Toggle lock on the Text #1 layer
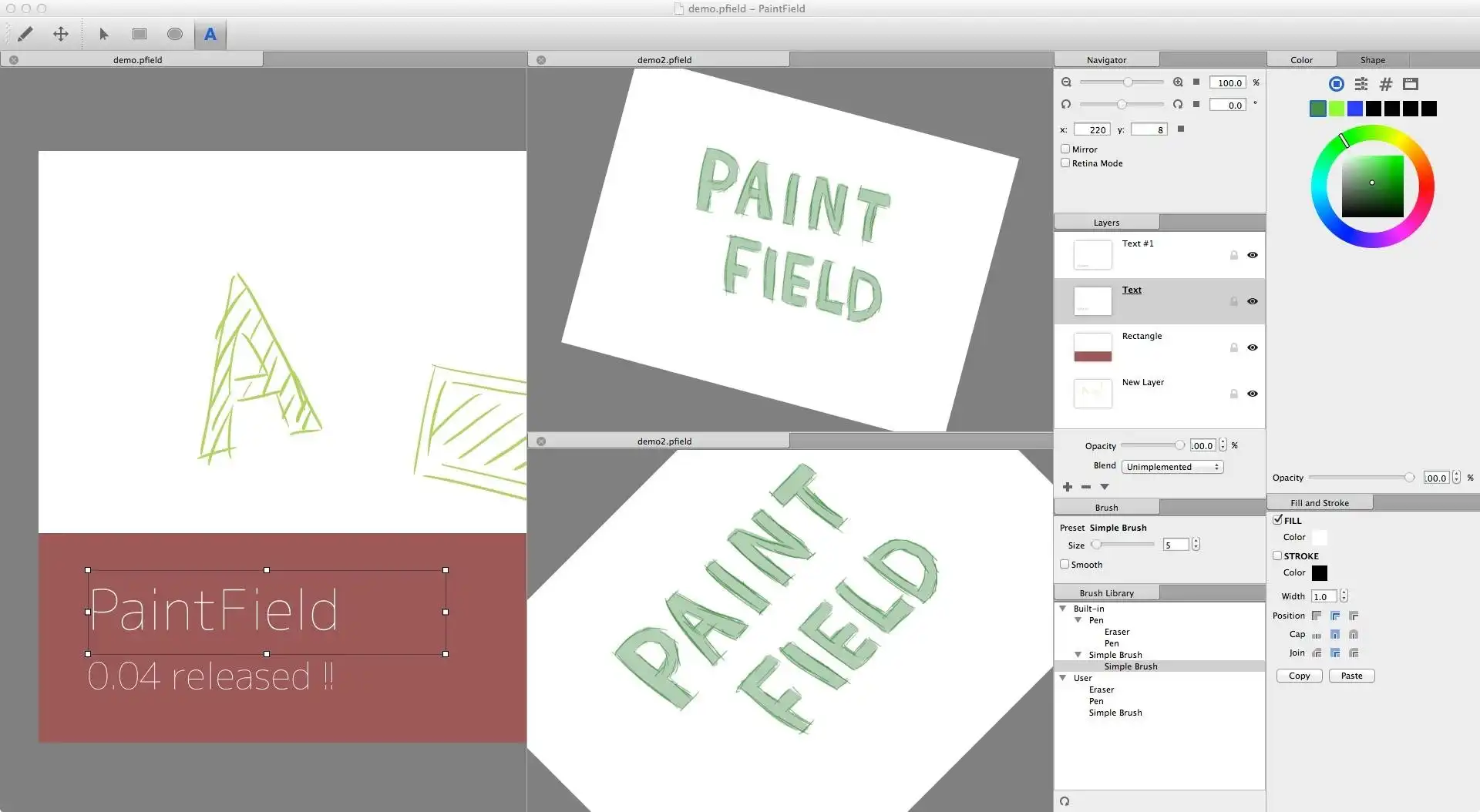Viewport: 1480px width, 812px height. click(1234, 255)
